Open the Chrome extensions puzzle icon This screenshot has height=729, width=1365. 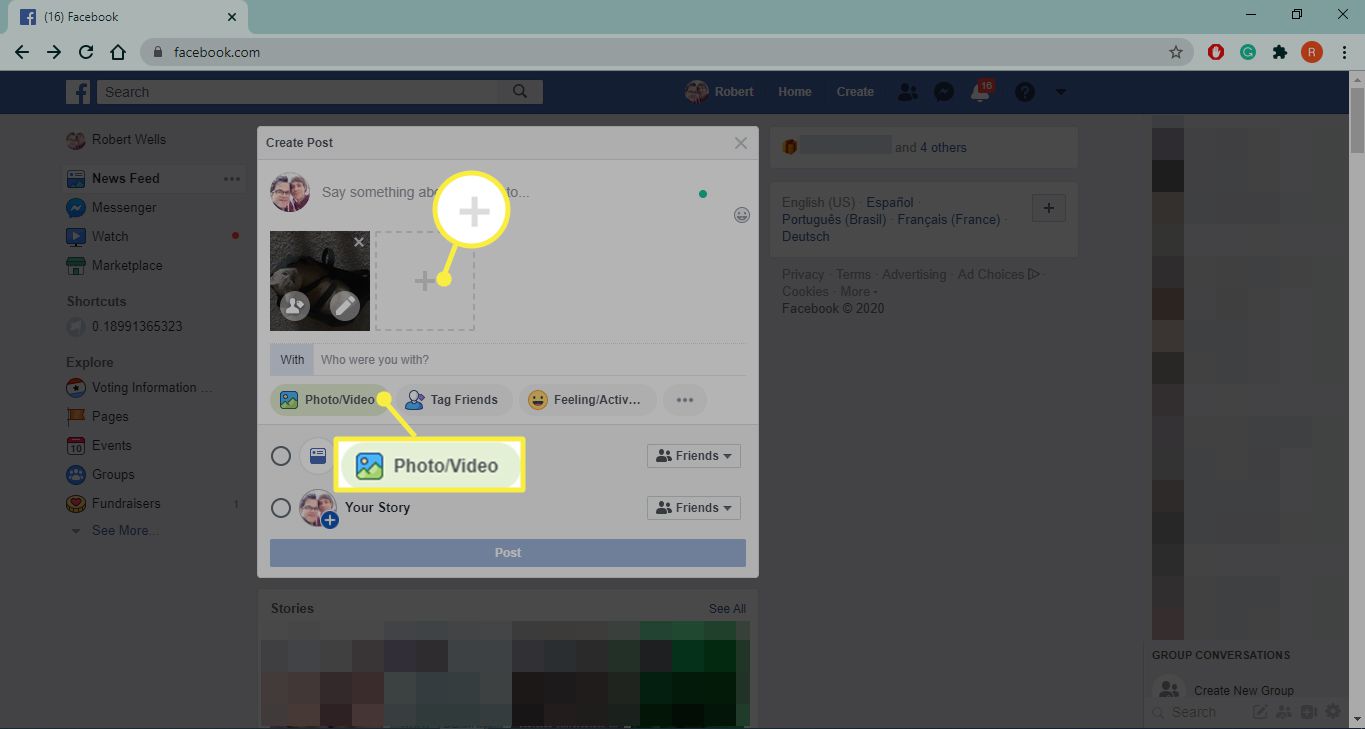click(x=1280, y=52)
